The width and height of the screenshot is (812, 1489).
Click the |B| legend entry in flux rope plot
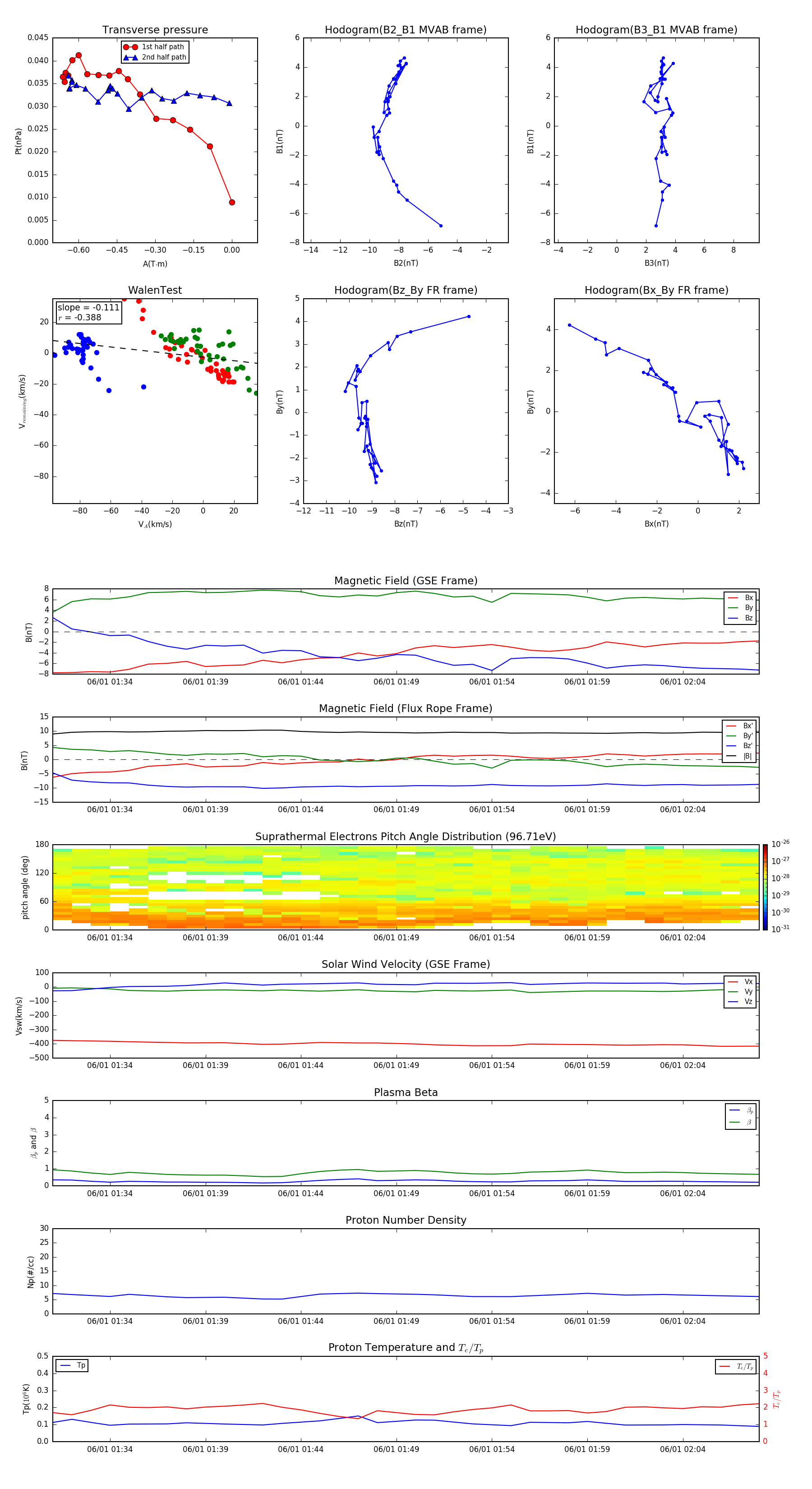[739, 756]
